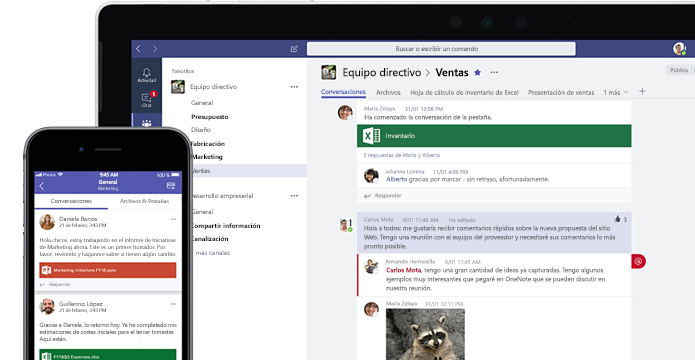This screenshot has width=695, height=360.
Task: Open raccoon image thumbnail in chat
Action: [425, 334]
